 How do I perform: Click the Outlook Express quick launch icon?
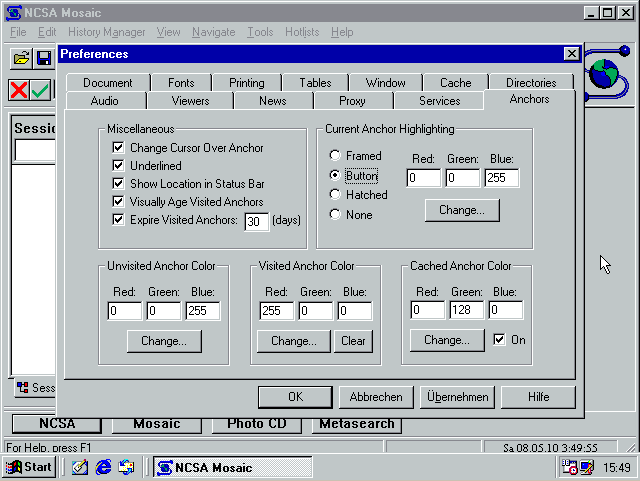point(126,467)
